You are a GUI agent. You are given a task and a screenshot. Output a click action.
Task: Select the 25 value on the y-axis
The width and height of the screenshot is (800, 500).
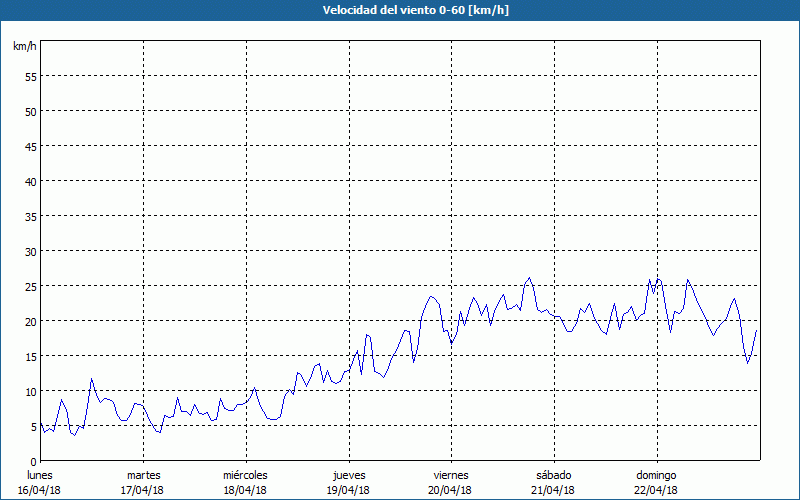(x=30, y=286)
